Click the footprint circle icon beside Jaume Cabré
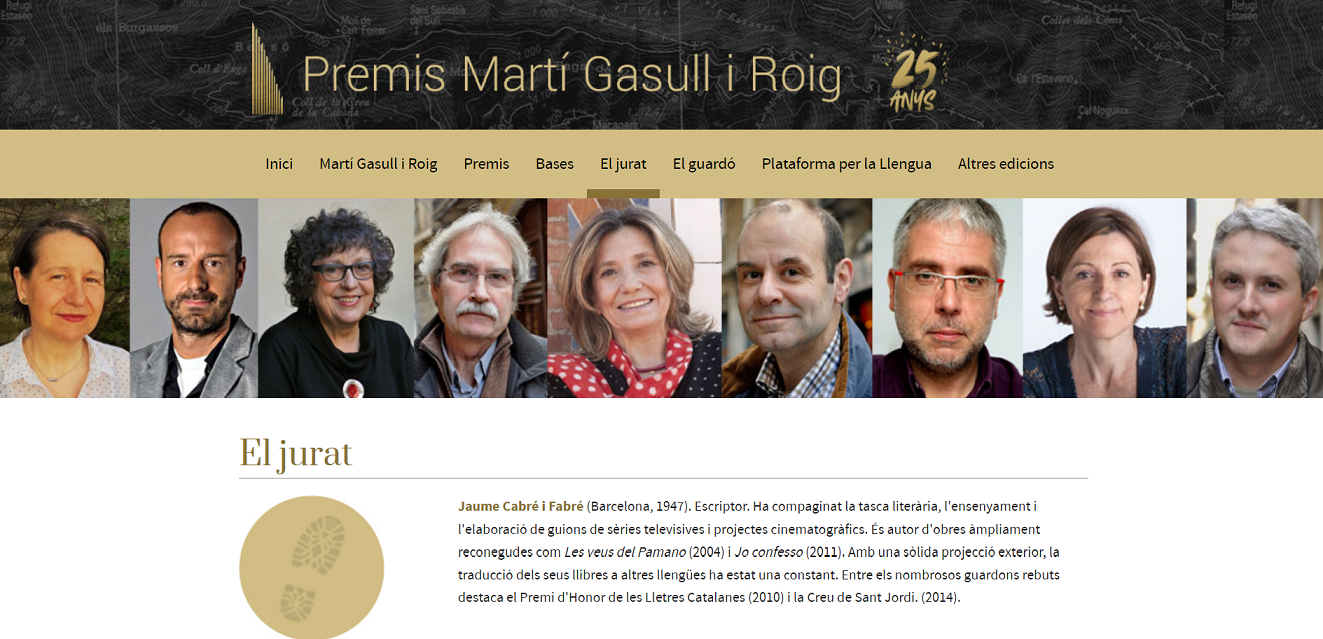The height and width of the screenshot is (639, 1323). pos(311,567)
